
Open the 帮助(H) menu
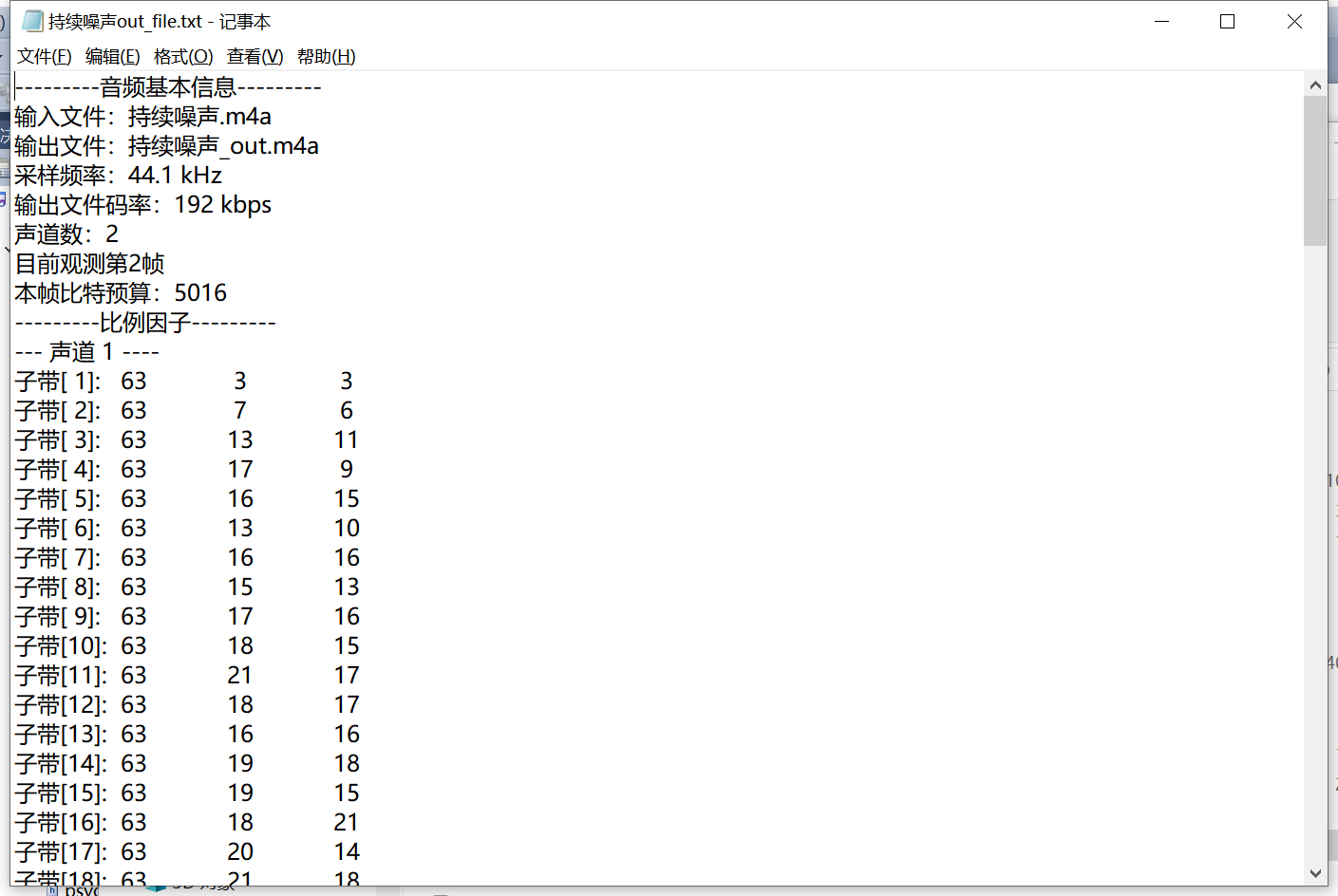[326, 56]
